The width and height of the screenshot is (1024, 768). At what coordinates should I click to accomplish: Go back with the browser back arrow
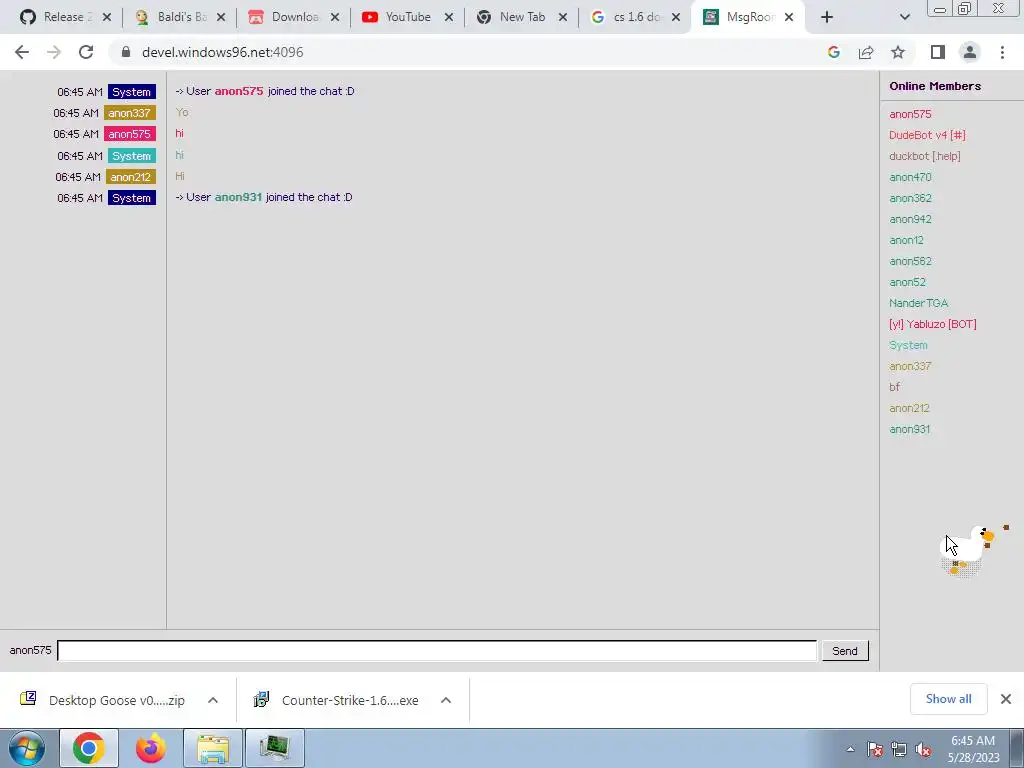click(x=22, y=52)
